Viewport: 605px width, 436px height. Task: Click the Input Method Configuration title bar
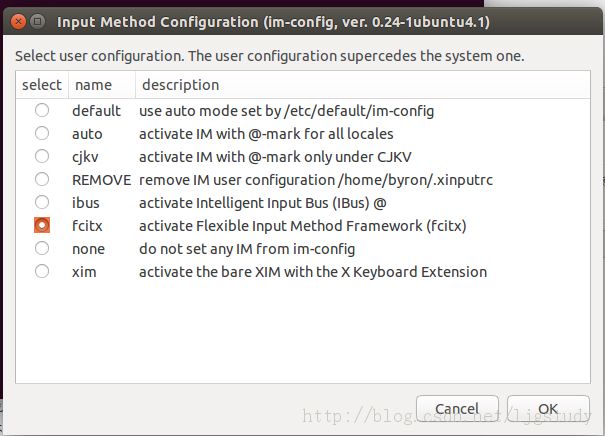tap(273, 22)
